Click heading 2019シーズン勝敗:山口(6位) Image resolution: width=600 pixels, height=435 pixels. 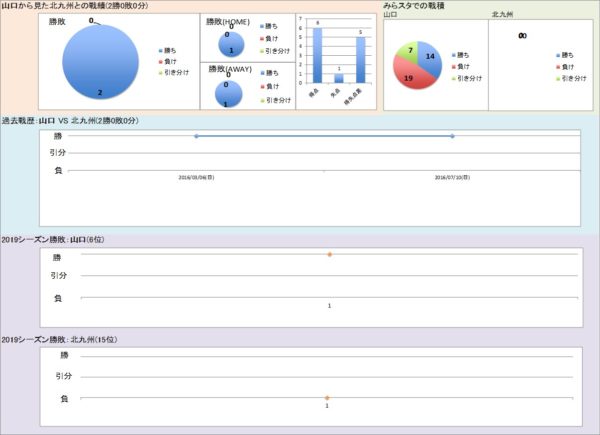tap(53, 240)
